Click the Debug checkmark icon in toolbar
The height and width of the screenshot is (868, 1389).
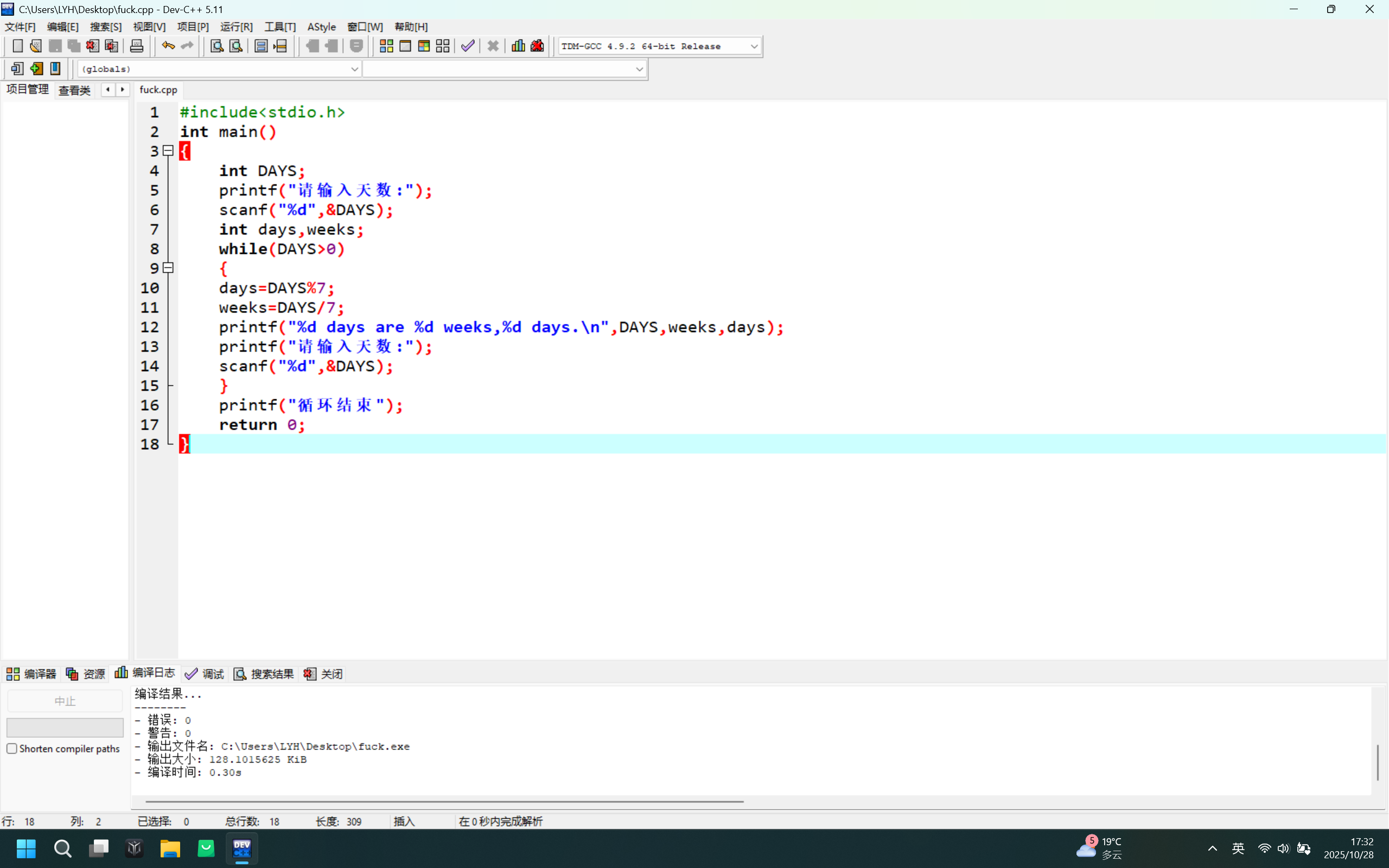pyautogui.click(x=468, y=46)
